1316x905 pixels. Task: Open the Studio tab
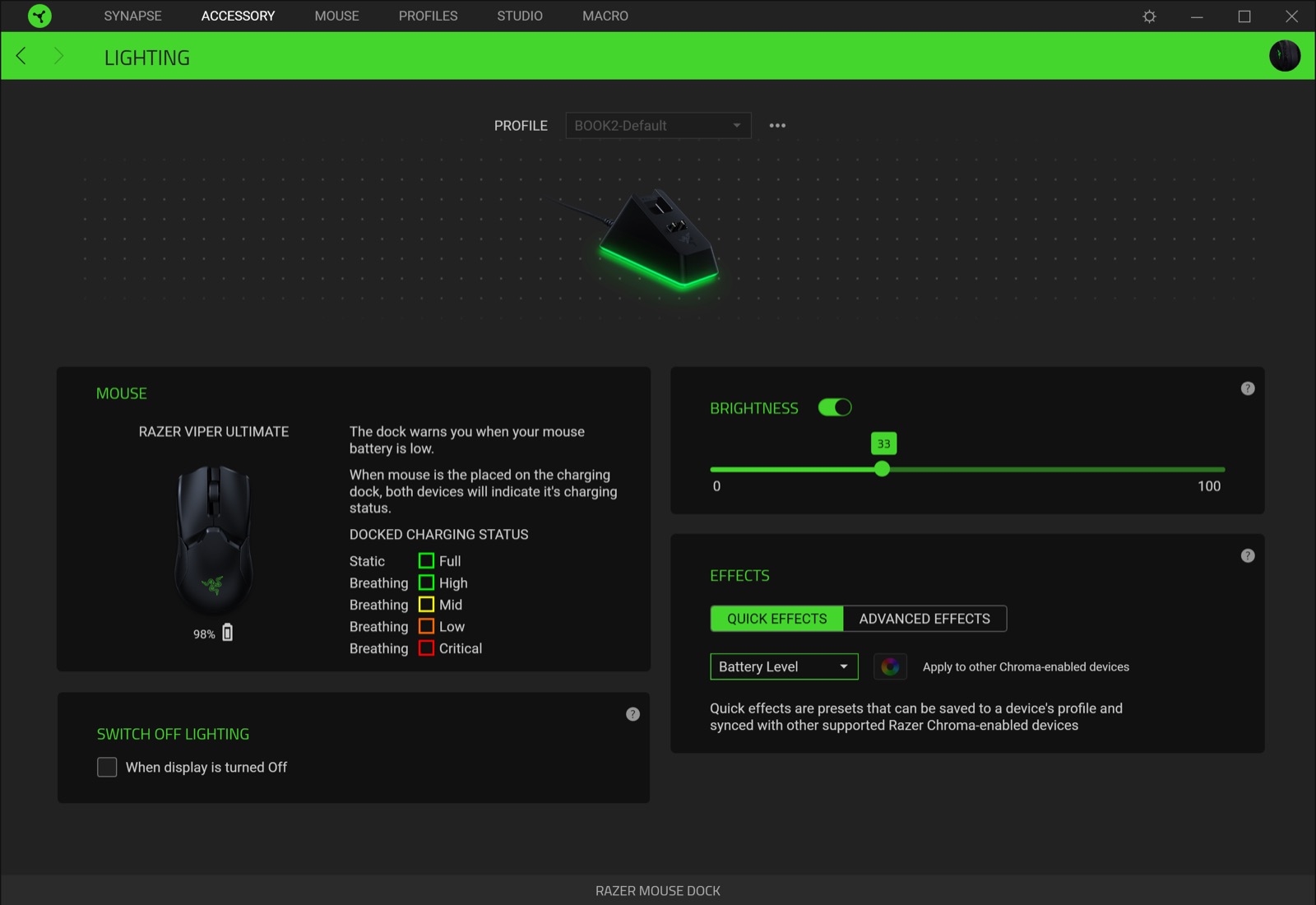pos(520,16)
